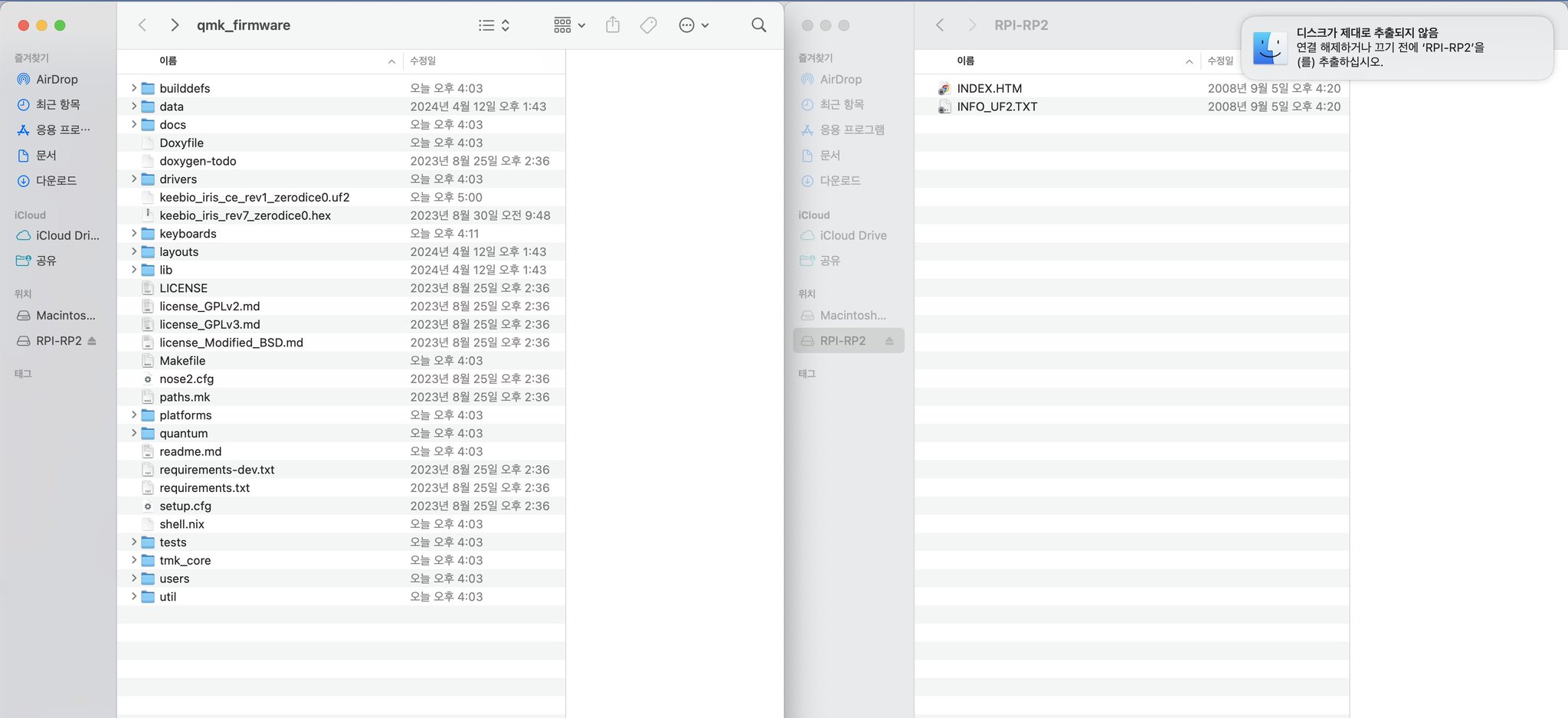
Task: Click back arrow in RPI-RP2 window
Action: (x=940, y=25)
